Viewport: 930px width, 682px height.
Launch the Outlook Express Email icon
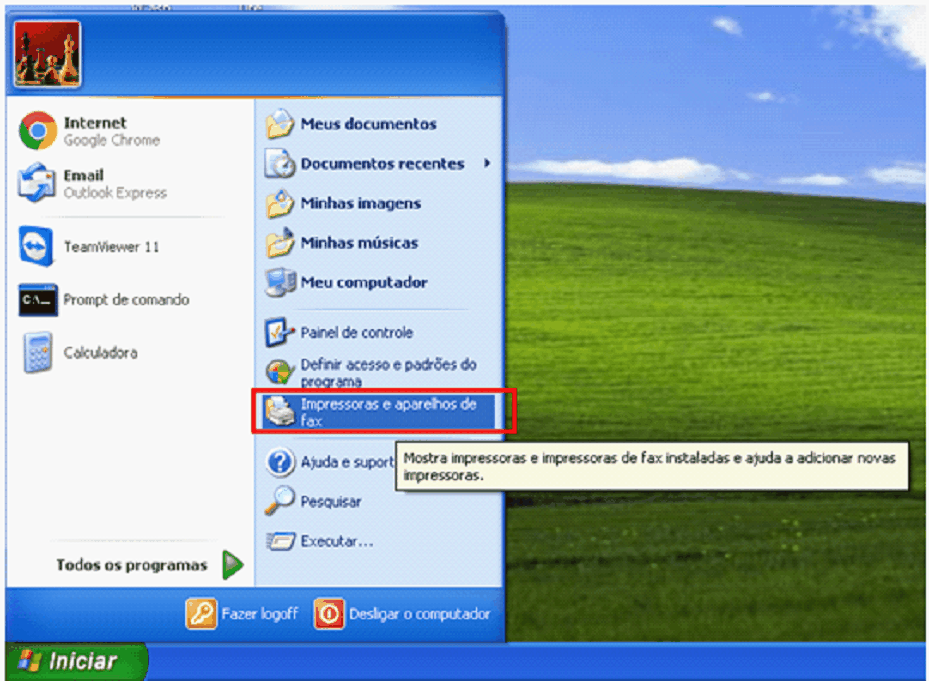(x=38, y=184)
